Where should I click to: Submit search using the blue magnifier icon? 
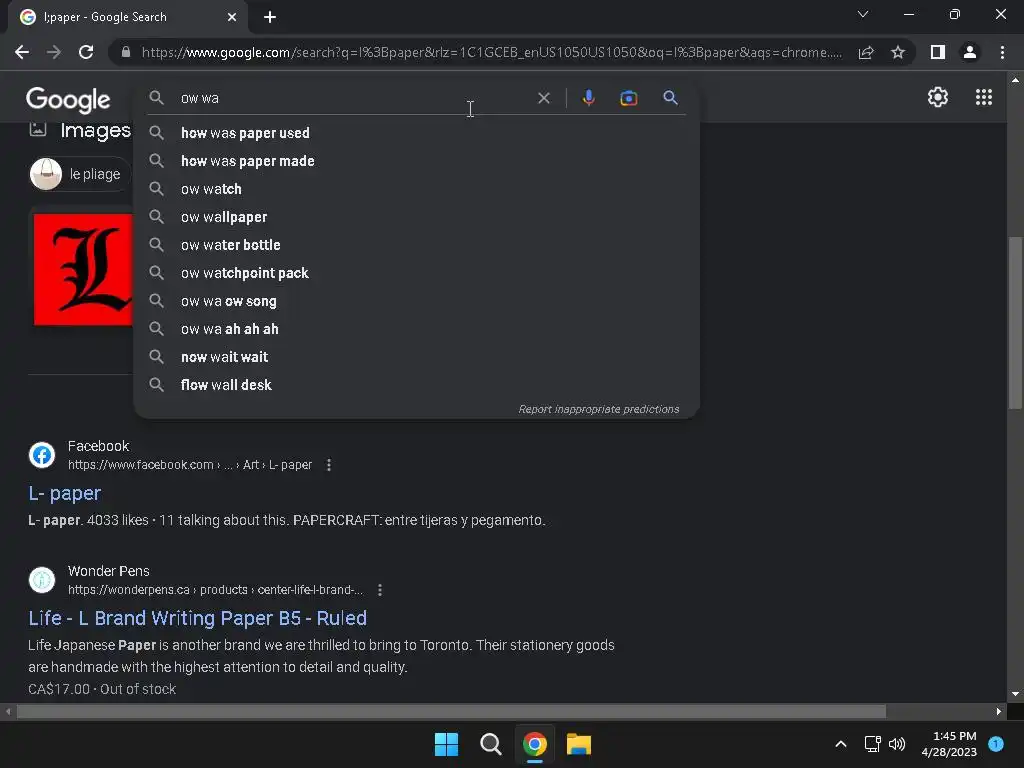[x=670, y=98]
